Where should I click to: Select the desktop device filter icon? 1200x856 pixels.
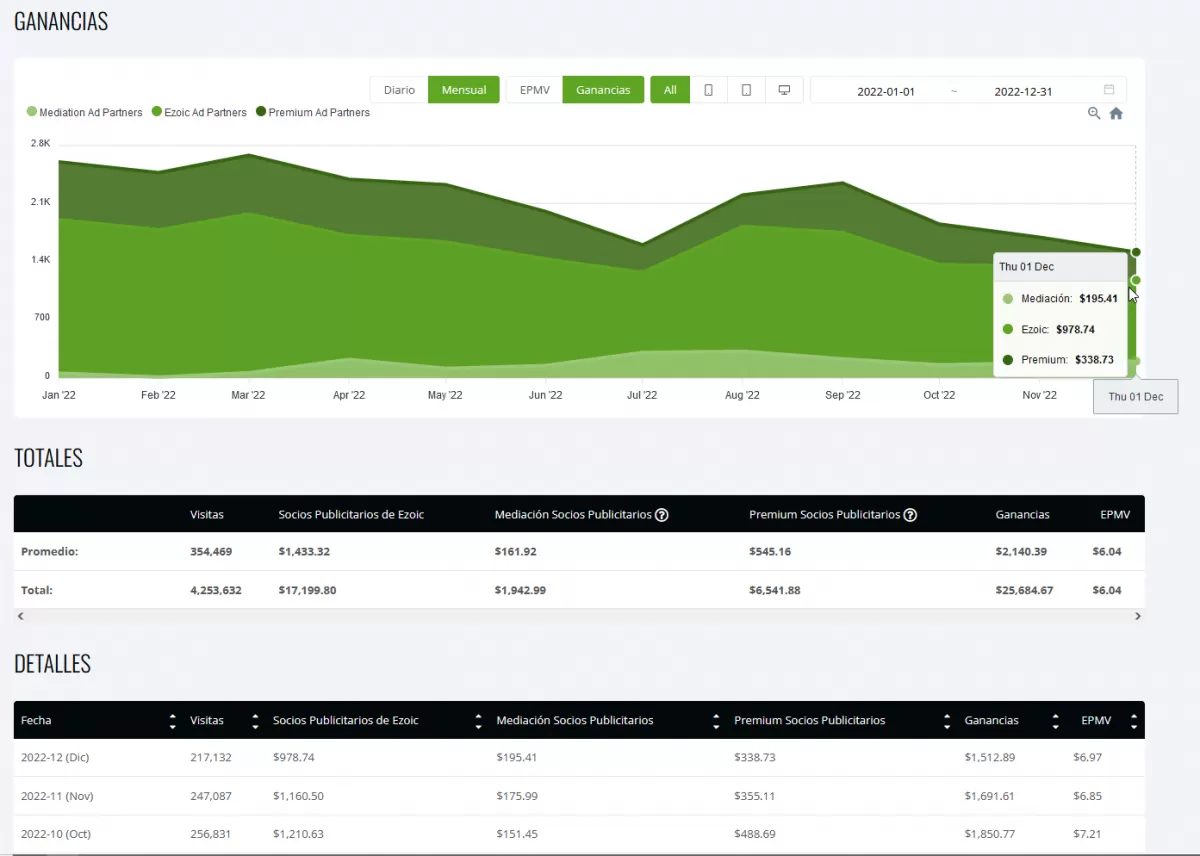(784, 90)
